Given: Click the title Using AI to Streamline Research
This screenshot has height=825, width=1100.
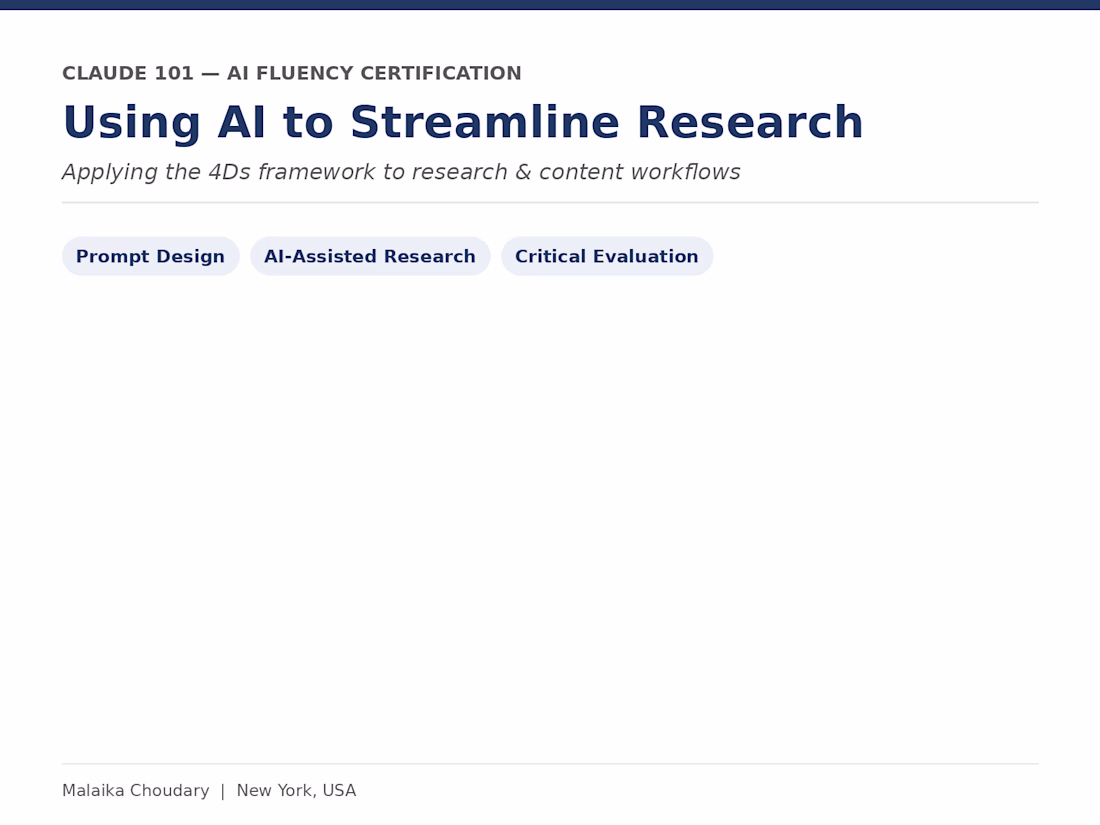Looking at the screenshot, I should point(462,122).
